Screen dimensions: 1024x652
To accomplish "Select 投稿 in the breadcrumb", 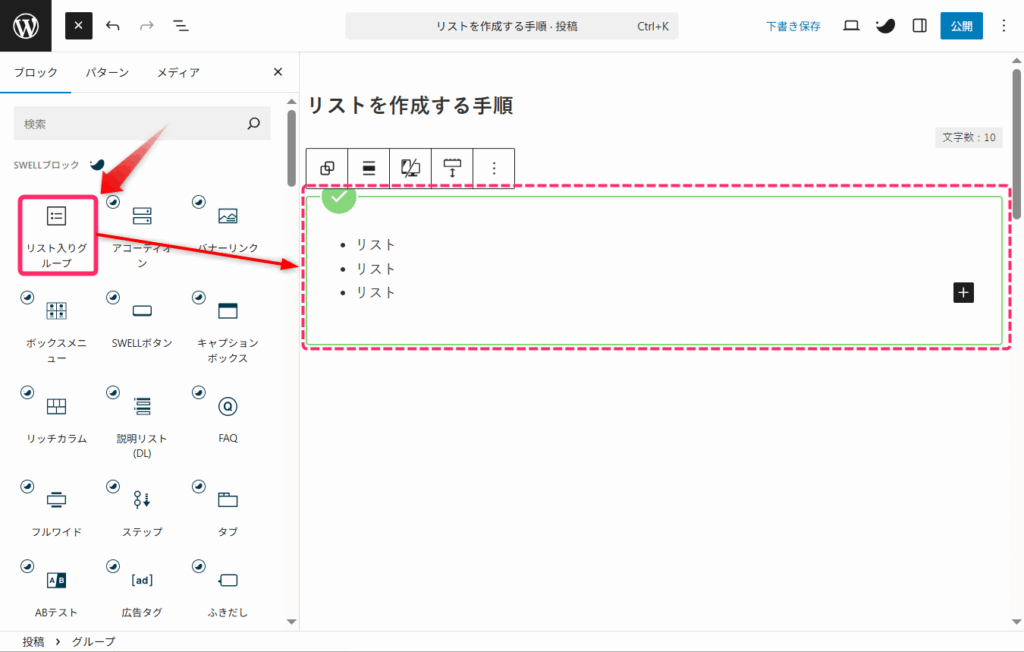I will pos(33,642).
